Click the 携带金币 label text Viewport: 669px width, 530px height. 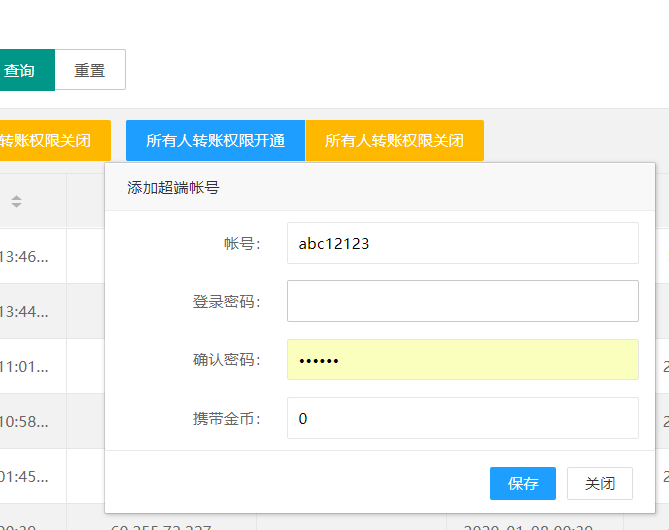point(226,419)
